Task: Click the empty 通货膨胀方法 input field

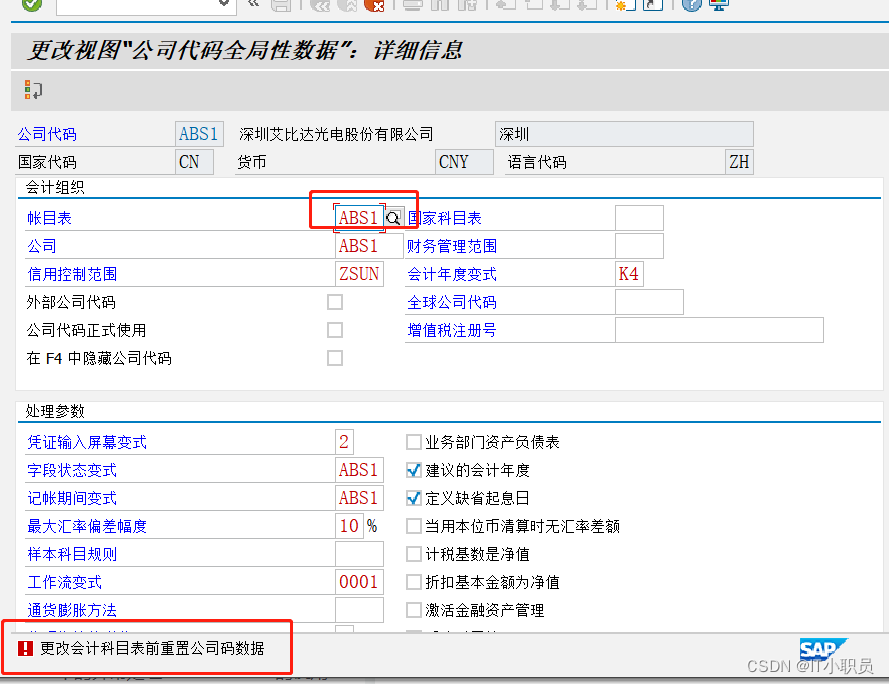Action: [x=359, y=610]
